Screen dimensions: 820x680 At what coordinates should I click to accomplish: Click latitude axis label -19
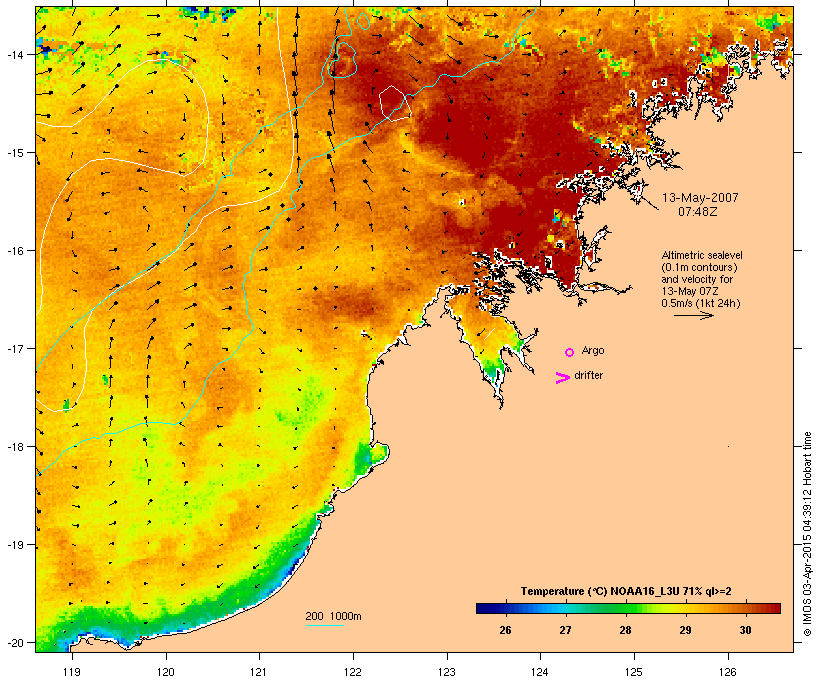point(14,545)
